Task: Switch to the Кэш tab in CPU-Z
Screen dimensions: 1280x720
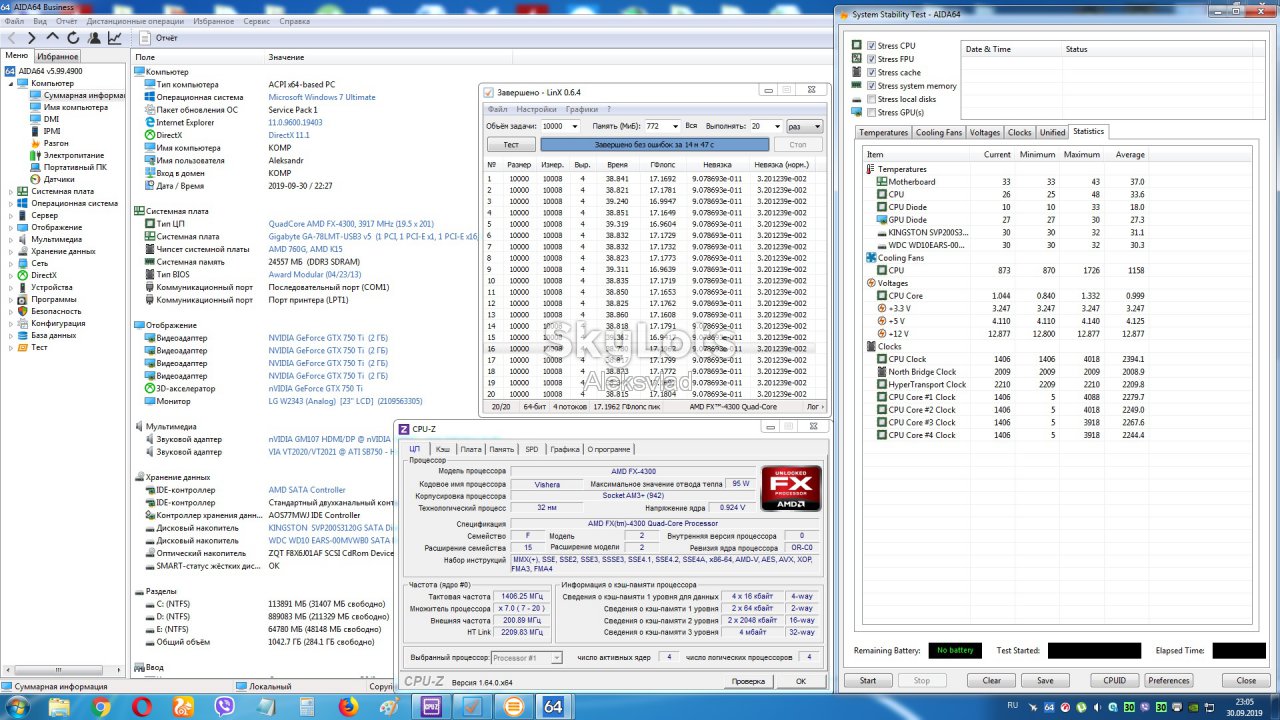Action: pyautogui.click(x=442, y=449)
